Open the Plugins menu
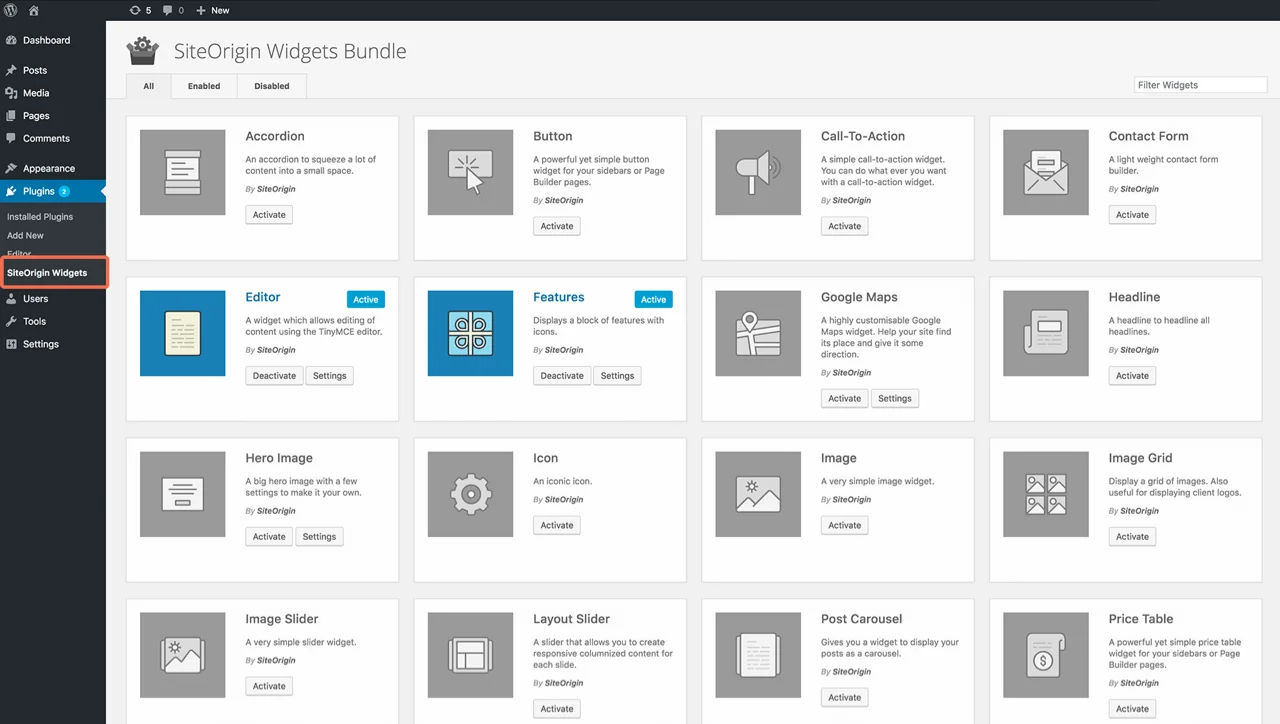1280x724 pixels. coord(53,191)
